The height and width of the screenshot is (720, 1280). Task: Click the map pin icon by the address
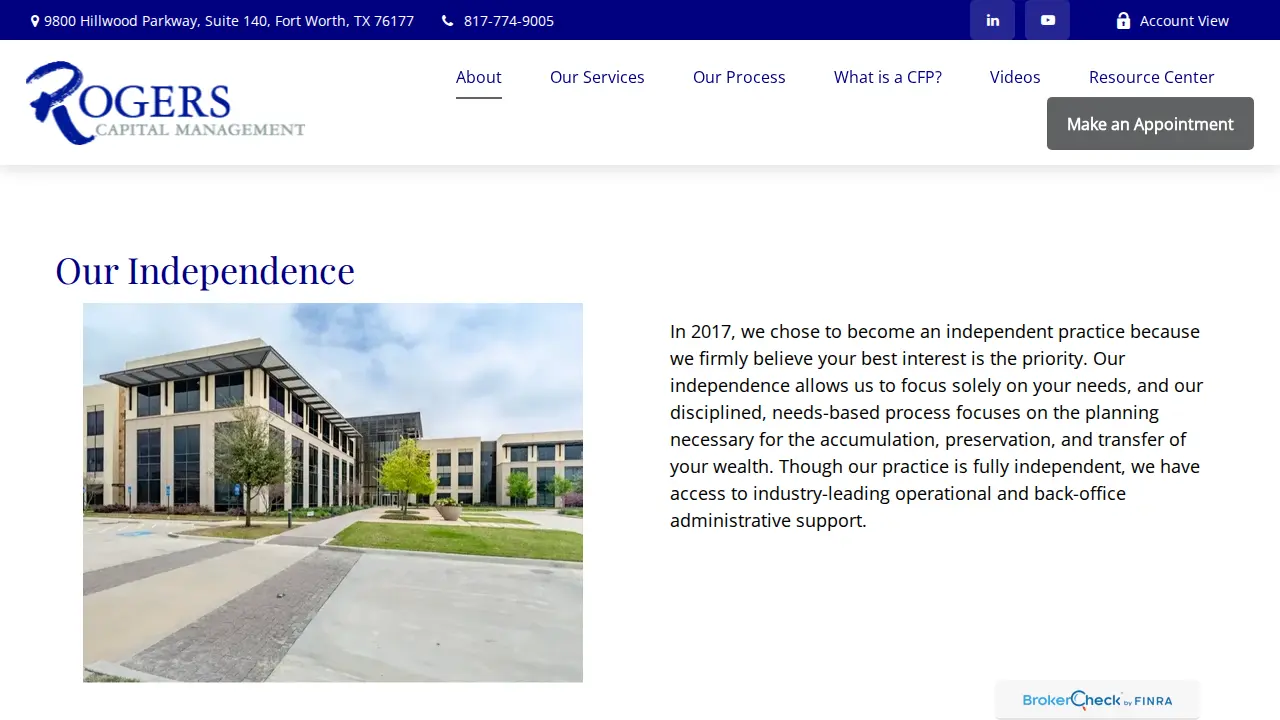point(35,21)
